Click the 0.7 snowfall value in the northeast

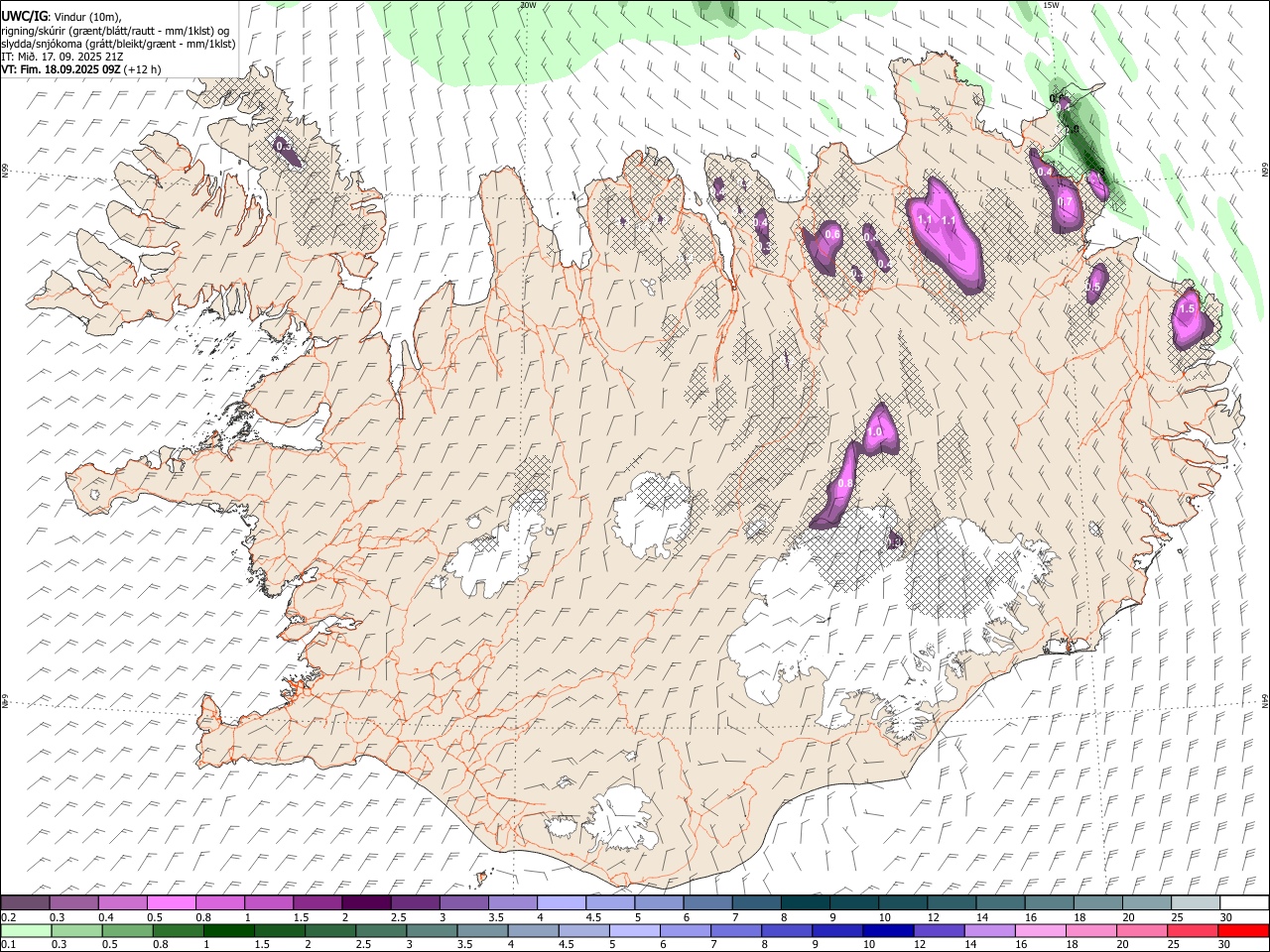[x=1065, y=202]
